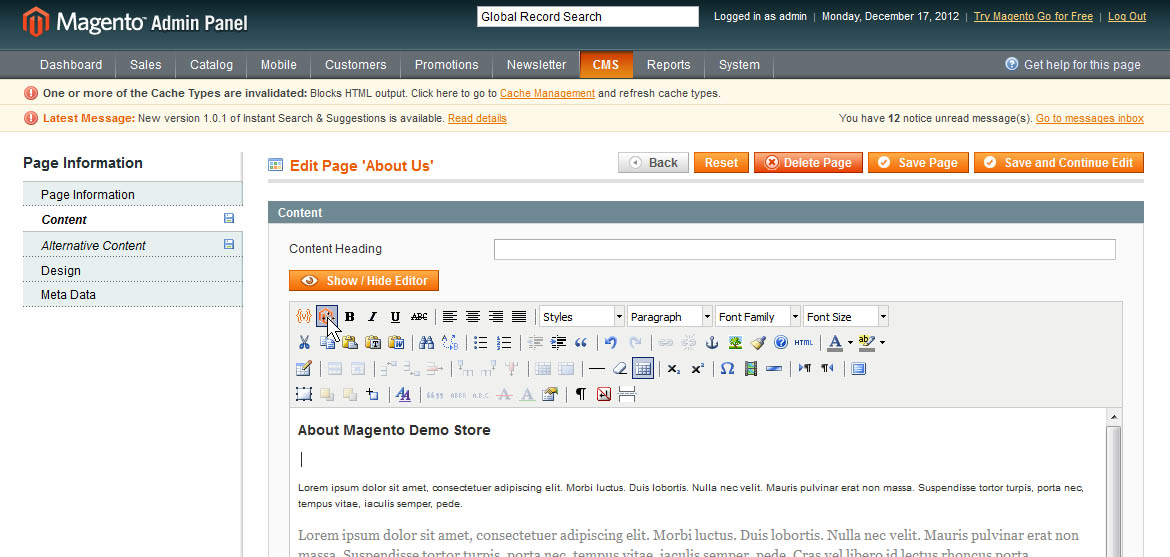Insert special character with Omega icon
Viewport: 1170px width, 557px height.
tap(728, 369)
